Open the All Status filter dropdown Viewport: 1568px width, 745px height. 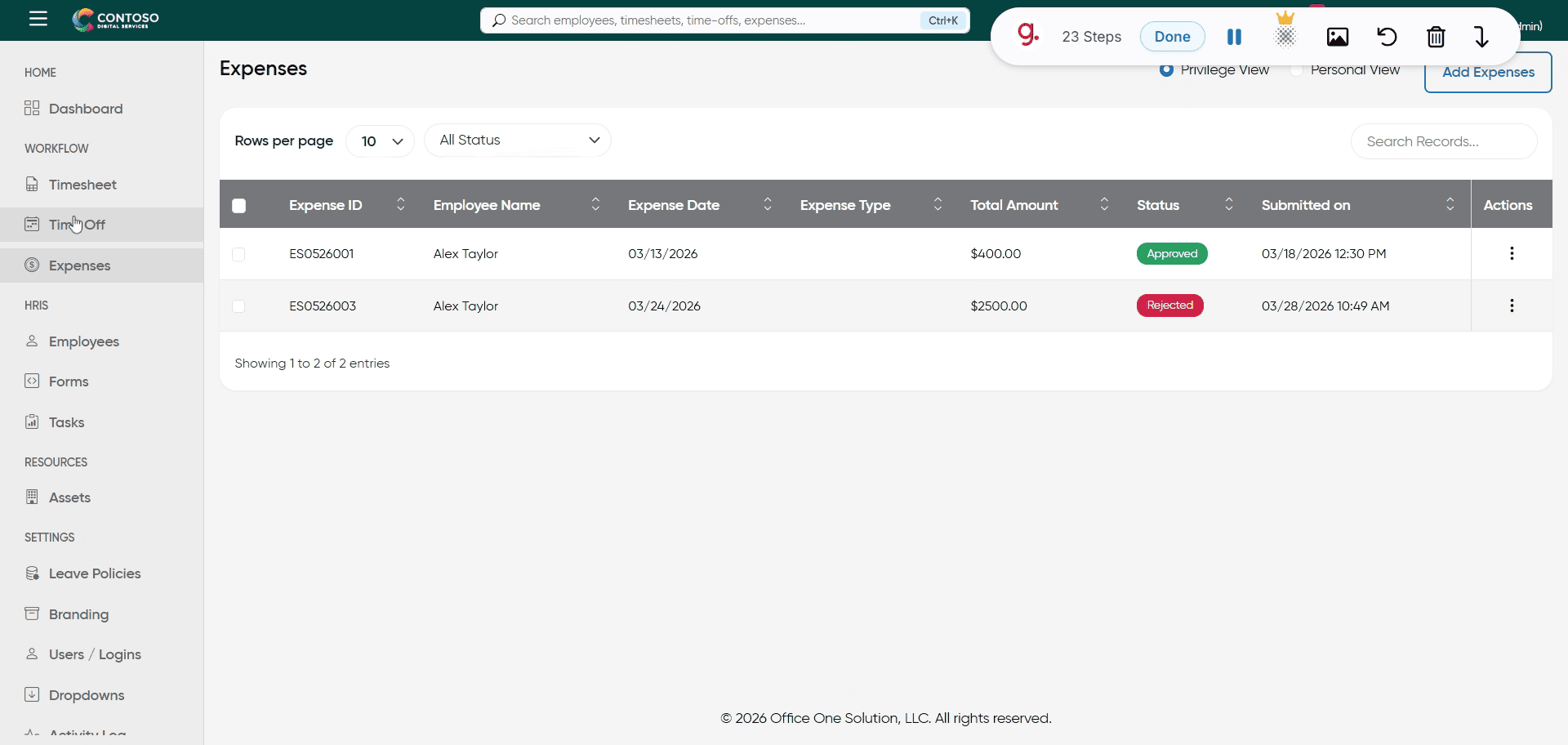tap(518, 141)
